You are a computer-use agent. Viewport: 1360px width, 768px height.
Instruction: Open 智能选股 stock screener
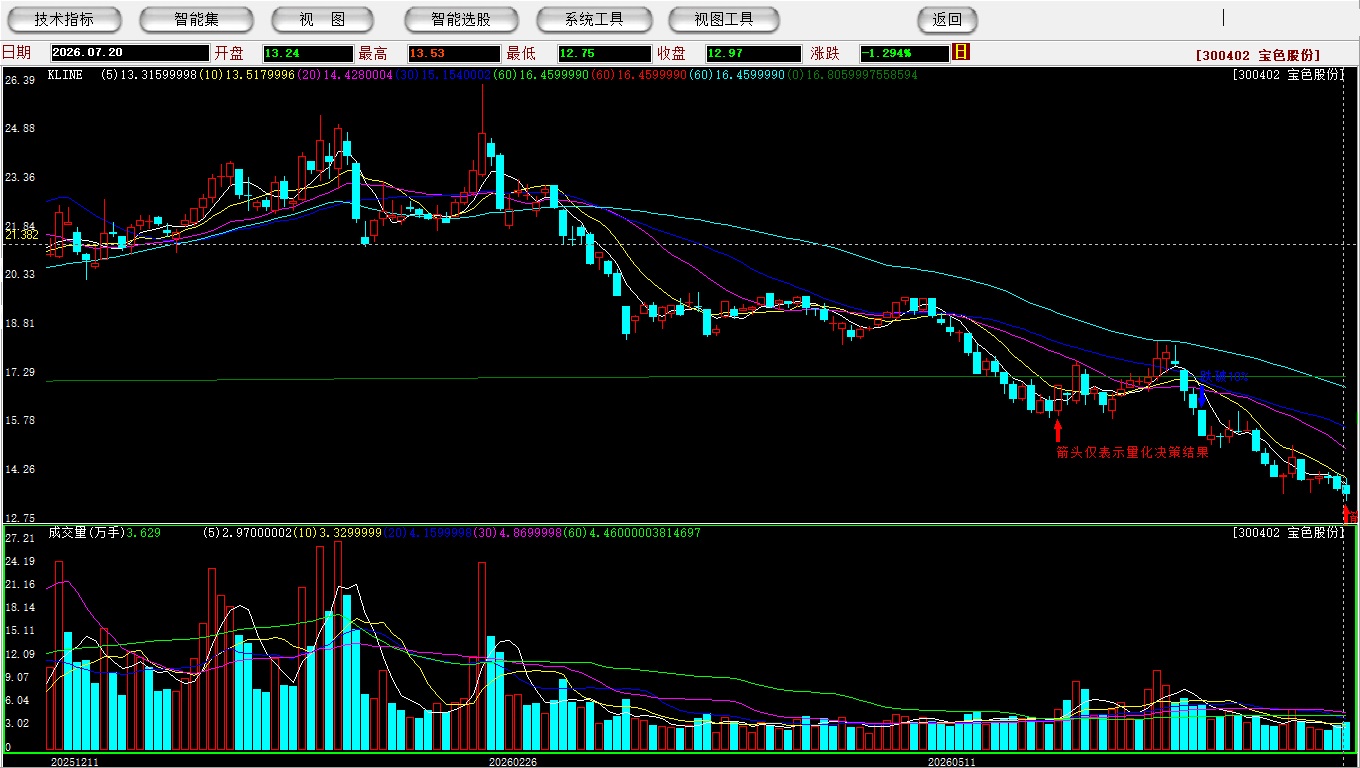point(461,19)
